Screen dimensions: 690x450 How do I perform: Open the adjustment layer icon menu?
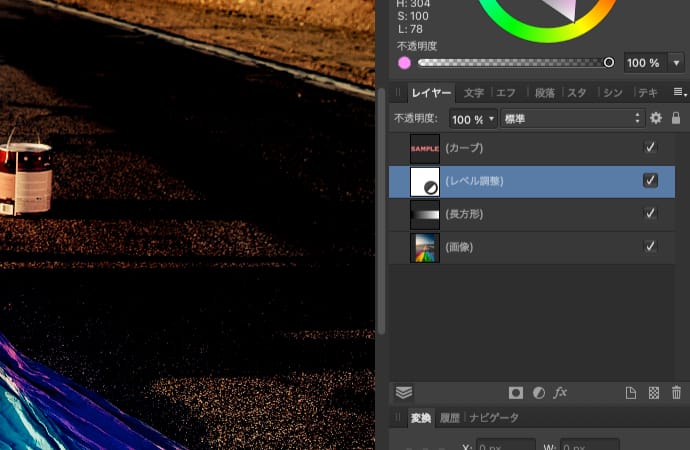[x=539, y=393]
